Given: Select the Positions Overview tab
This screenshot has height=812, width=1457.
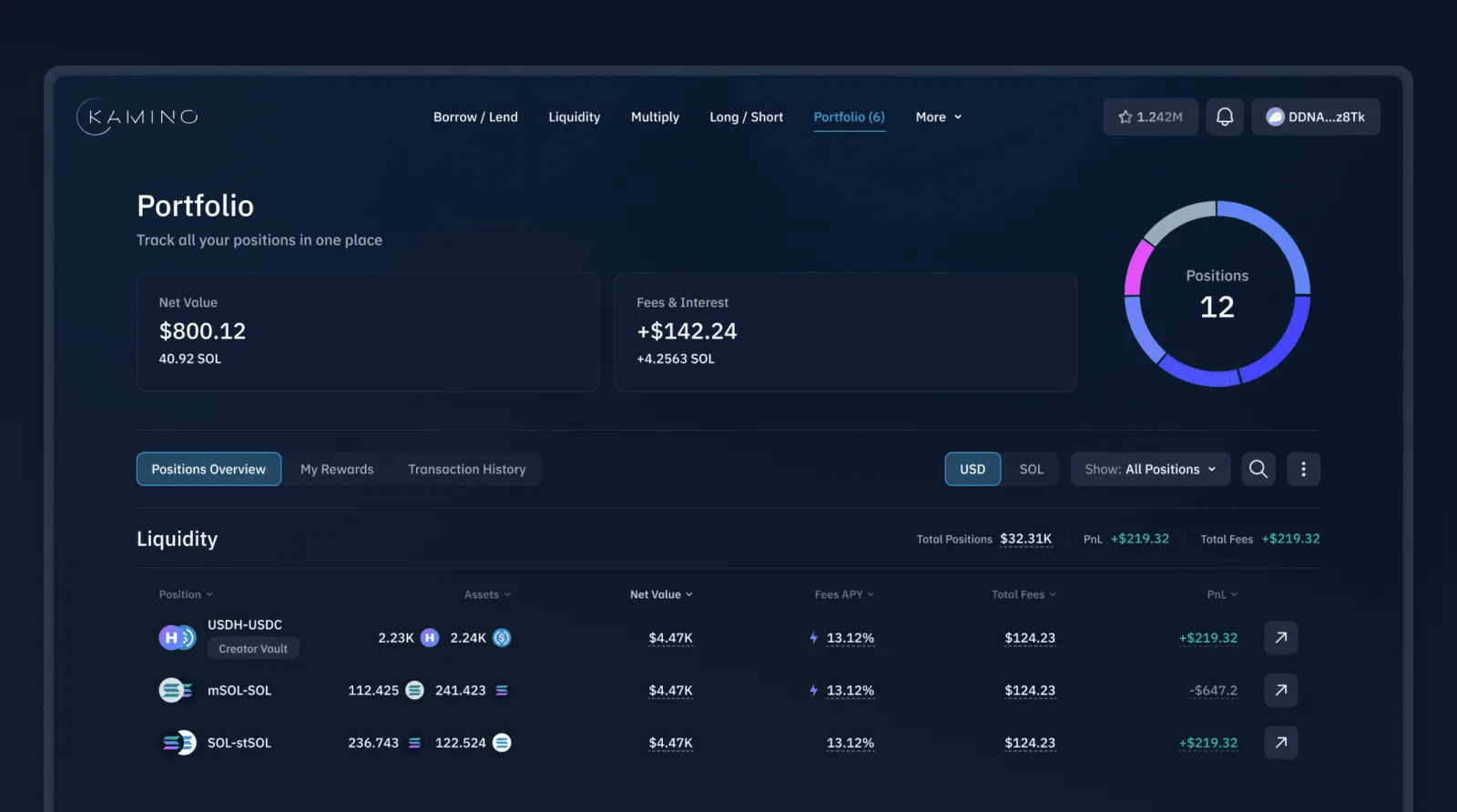Looking at the screenshot, I should tap(209, 469).
